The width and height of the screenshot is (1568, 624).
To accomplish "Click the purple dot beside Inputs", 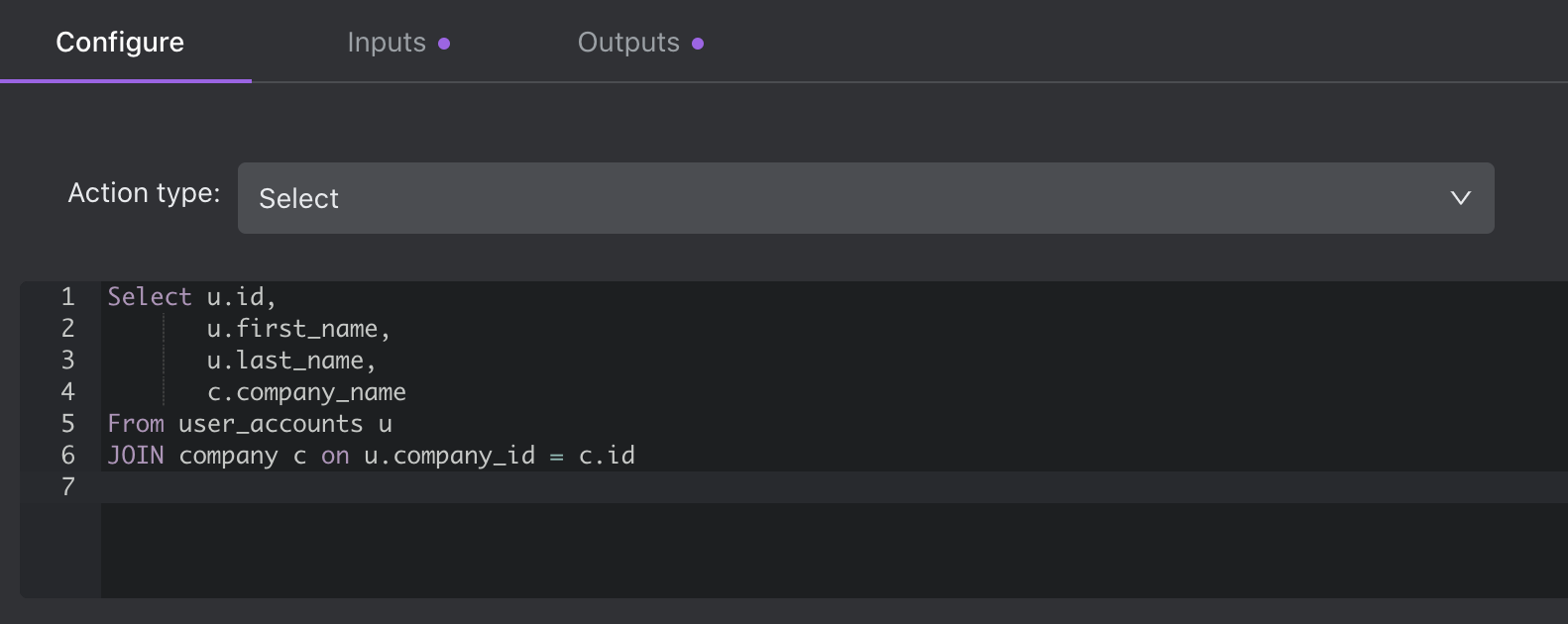I will 444,44.
